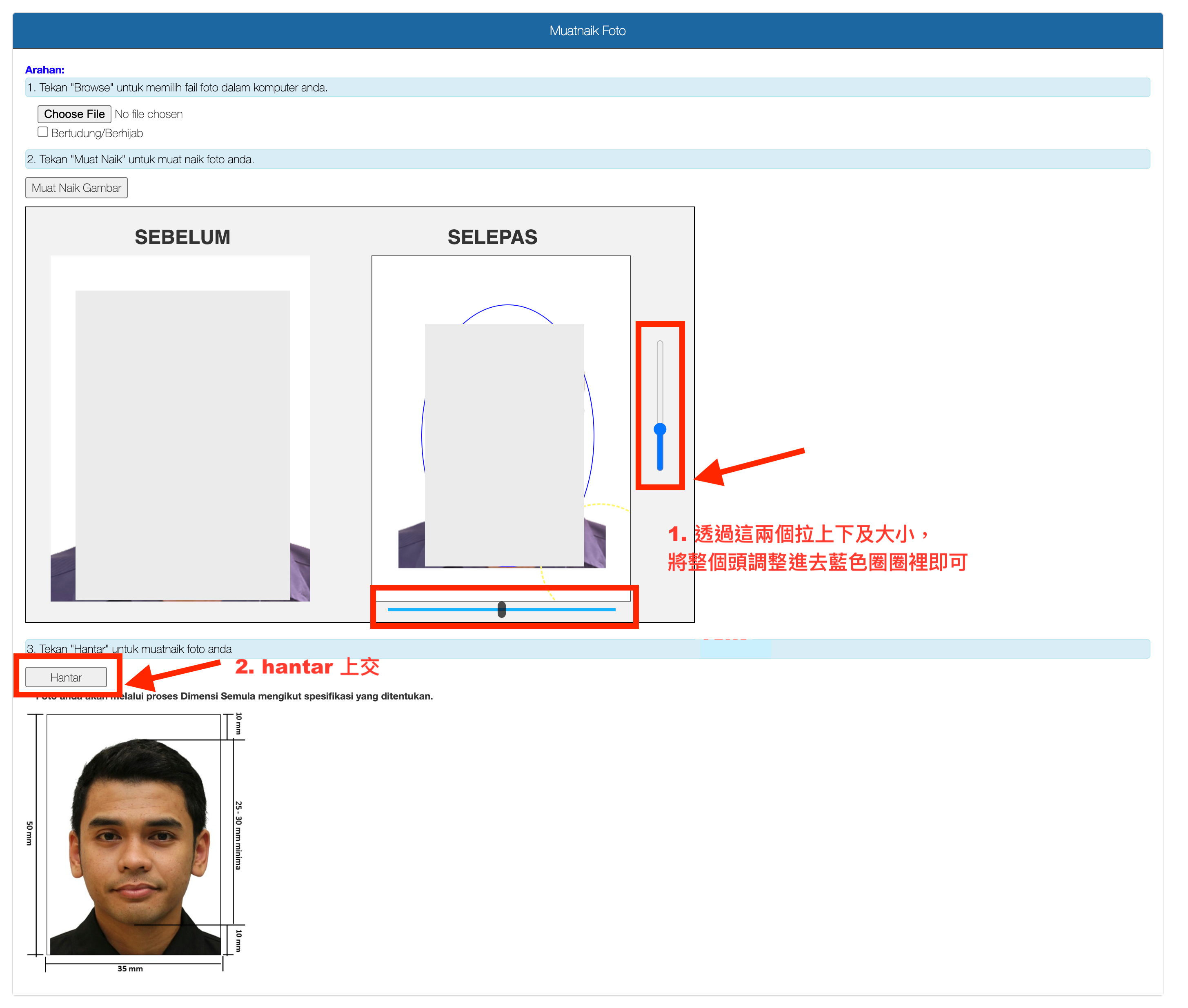Click the vertical slider blue handle
The image size is (1188, 1008).
(x=660, y=429)
